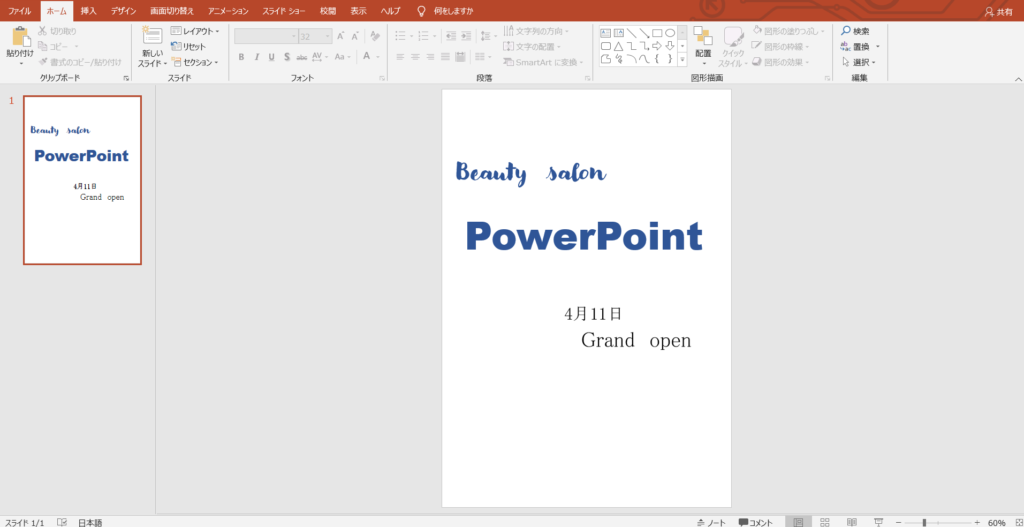Image resolution: width=1024 pixels, height=527 pixels.
Task: Expand the shapes gallery More arrow
Action: tap(682, 59)
